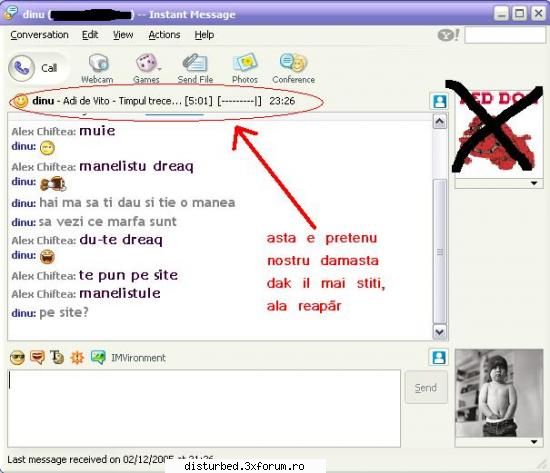
Task: Open the emoticon picker with sunglasses smiley
Action: coord(17,358)
